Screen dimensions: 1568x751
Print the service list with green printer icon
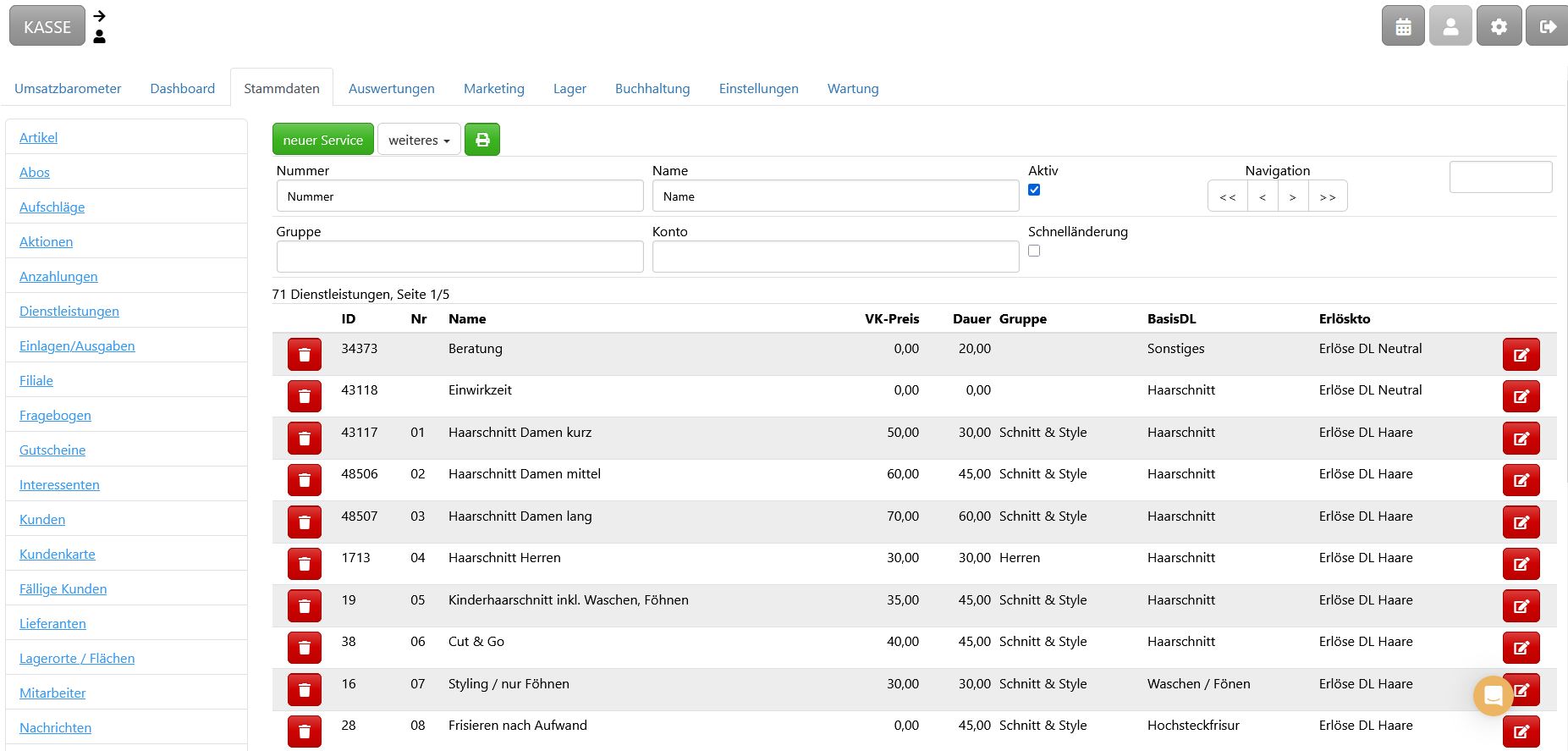coord(482,140)
